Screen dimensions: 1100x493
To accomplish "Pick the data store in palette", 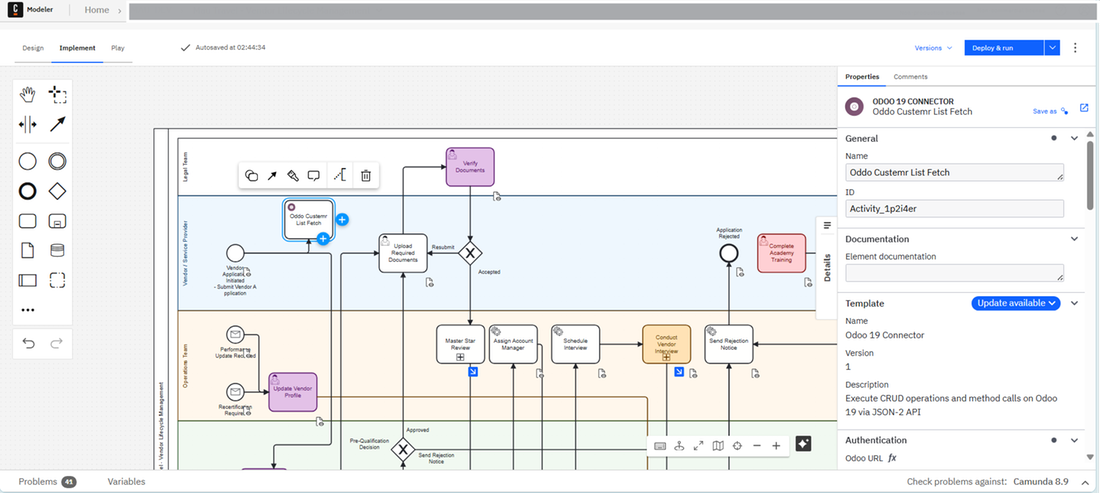I will [58, 250].
